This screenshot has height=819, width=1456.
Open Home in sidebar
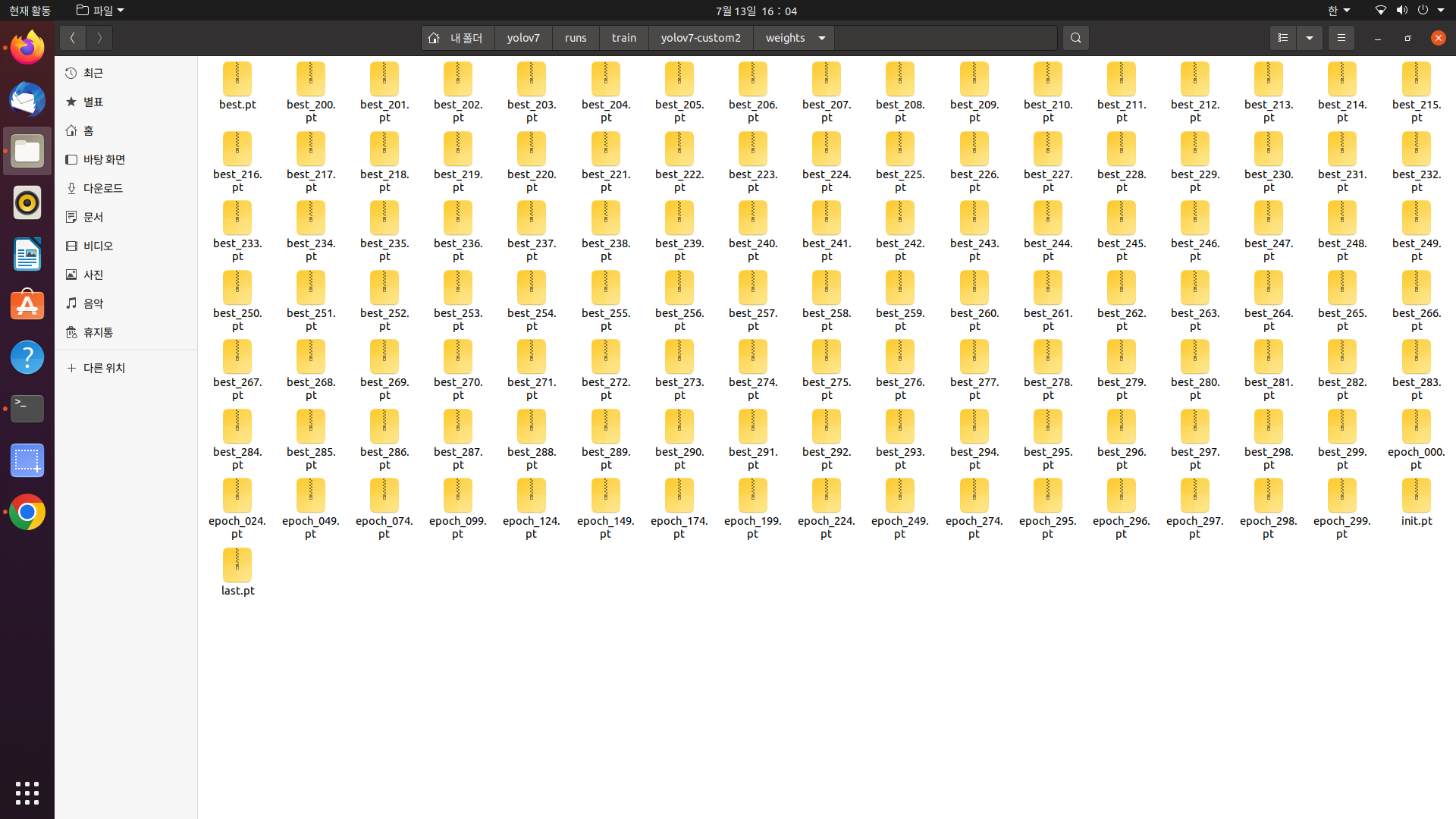[x=126, y=130]
